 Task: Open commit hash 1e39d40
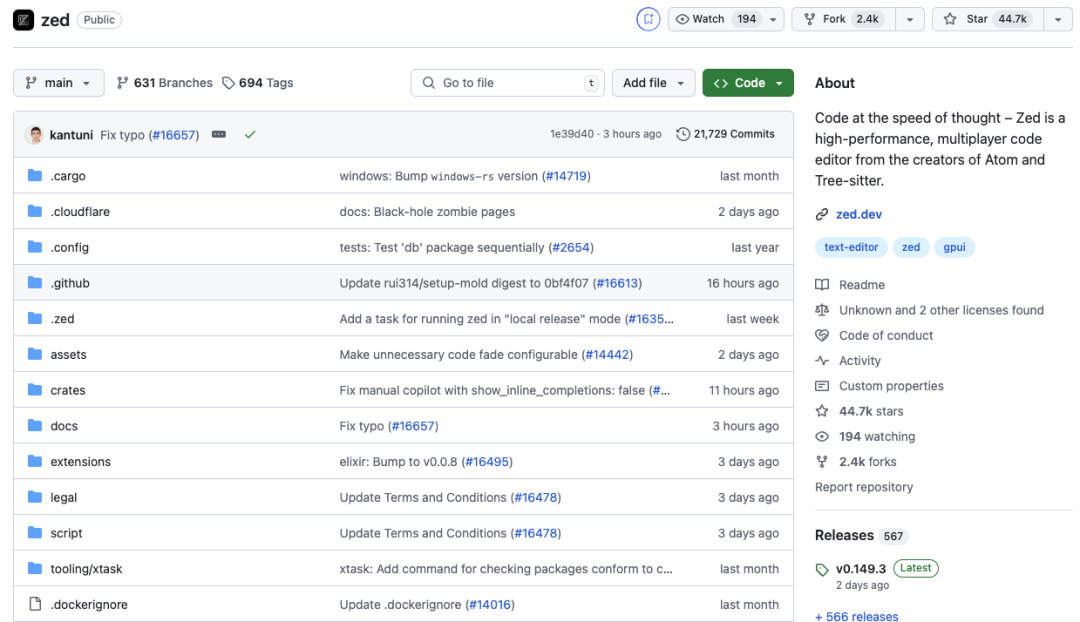pyautogui.click(x=572, y=134)
